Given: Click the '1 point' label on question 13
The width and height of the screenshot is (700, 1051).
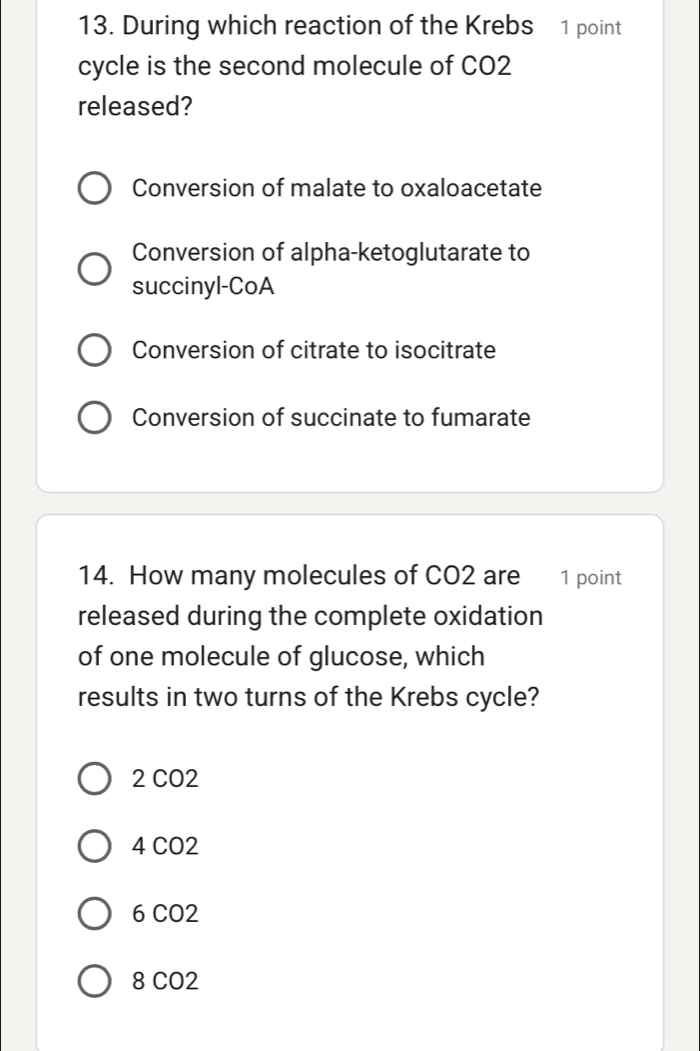Looking at the screenshot, I should [x=591, y=28].
